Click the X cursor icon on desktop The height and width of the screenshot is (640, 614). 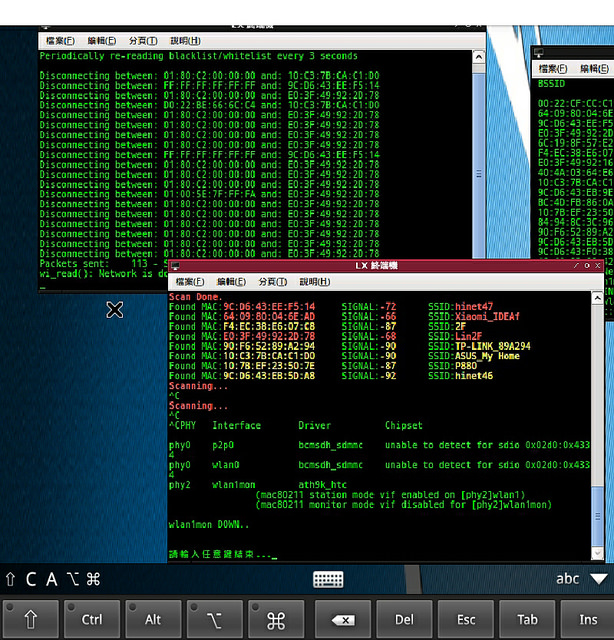coord(115,310)
